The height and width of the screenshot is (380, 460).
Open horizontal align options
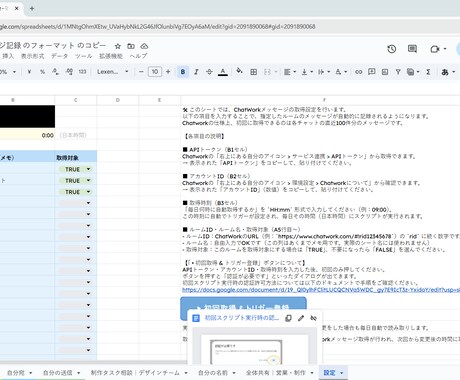(x=290, y=72)
